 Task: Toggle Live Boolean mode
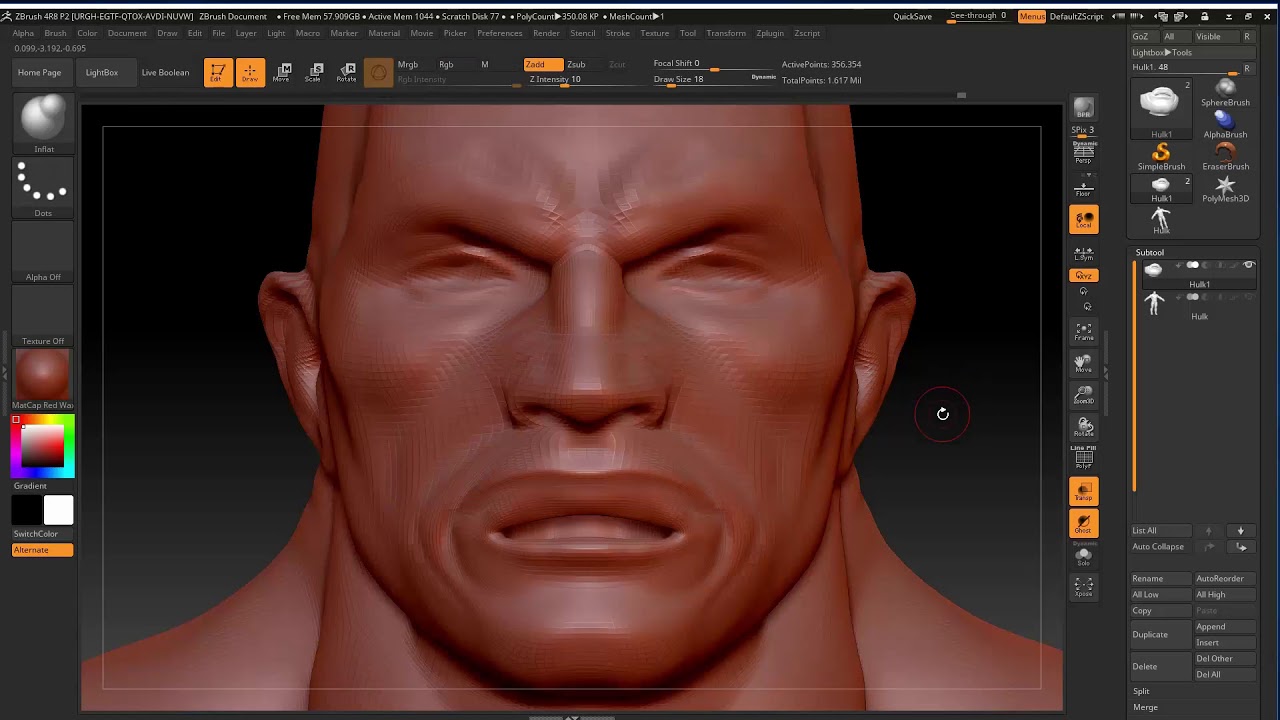[165, 72]
